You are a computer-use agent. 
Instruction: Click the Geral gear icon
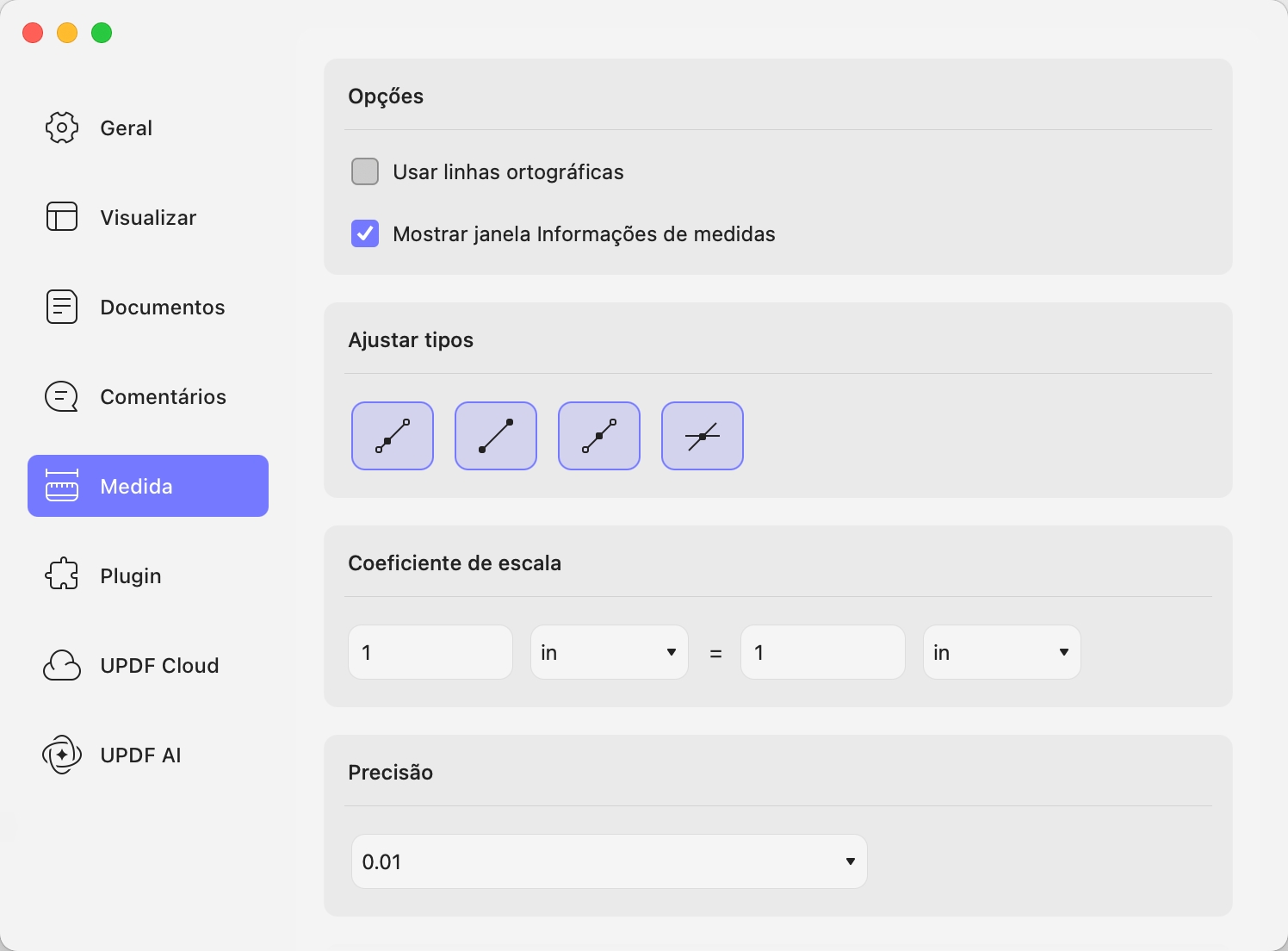coord(62,127)
